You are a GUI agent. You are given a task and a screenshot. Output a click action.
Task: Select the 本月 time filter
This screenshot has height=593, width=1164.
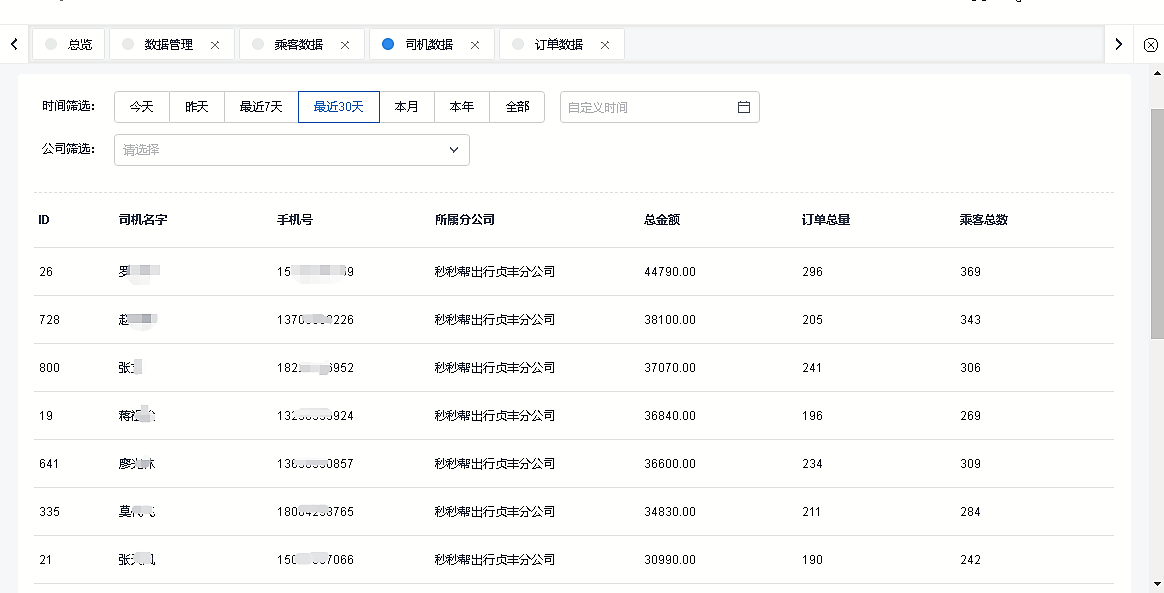407,107
